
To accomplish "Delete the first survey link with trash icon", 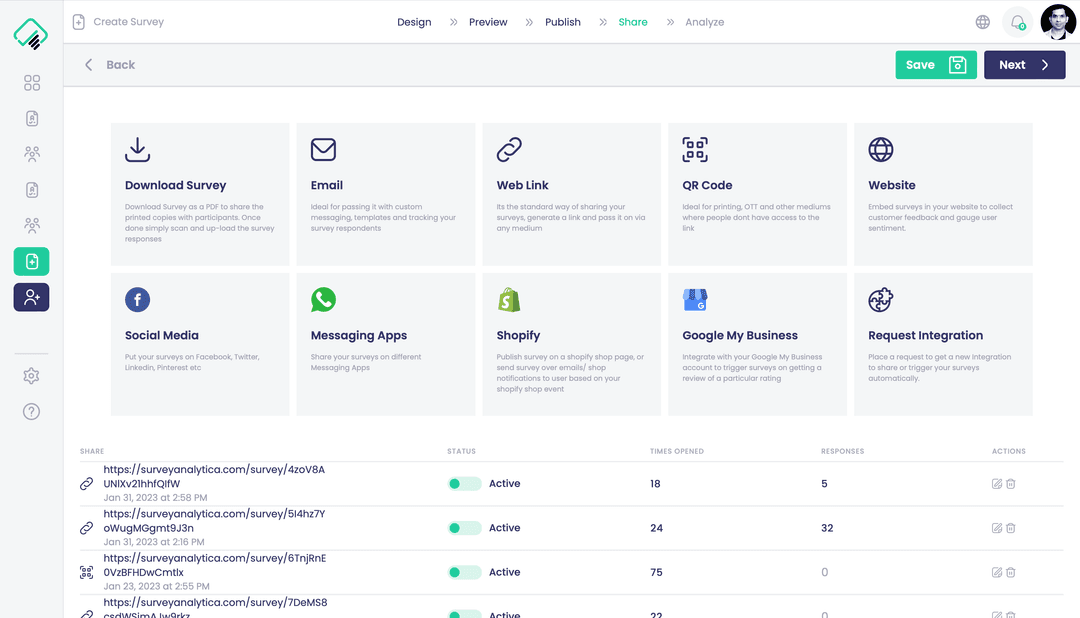I will coord(1011,484).
